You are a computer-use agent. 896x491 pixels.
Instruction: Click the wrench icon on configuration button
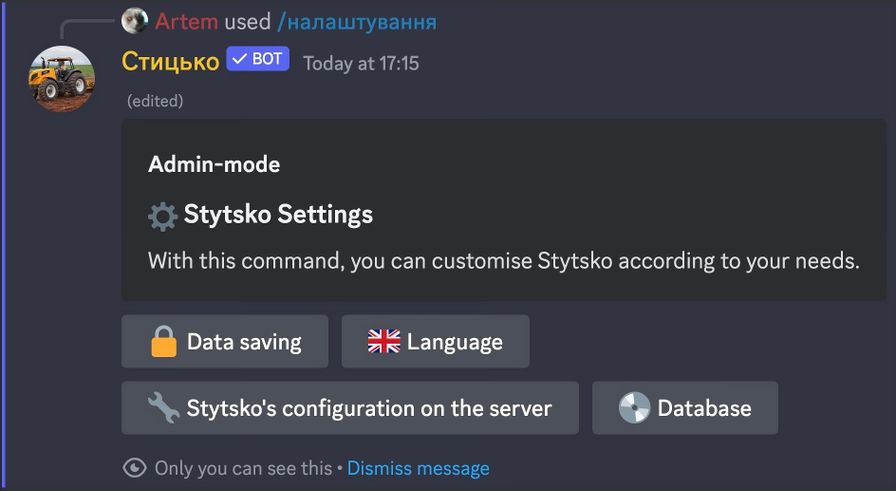point(163,408)
